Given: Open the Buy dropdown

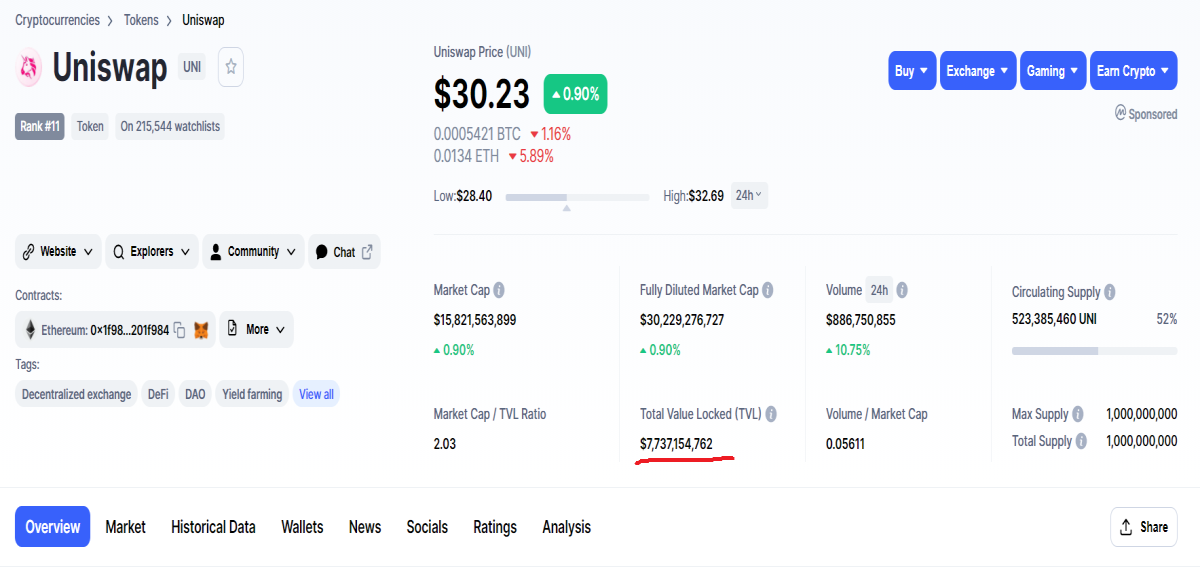Looking at the screenshot, I should click(x=912, y=71).
